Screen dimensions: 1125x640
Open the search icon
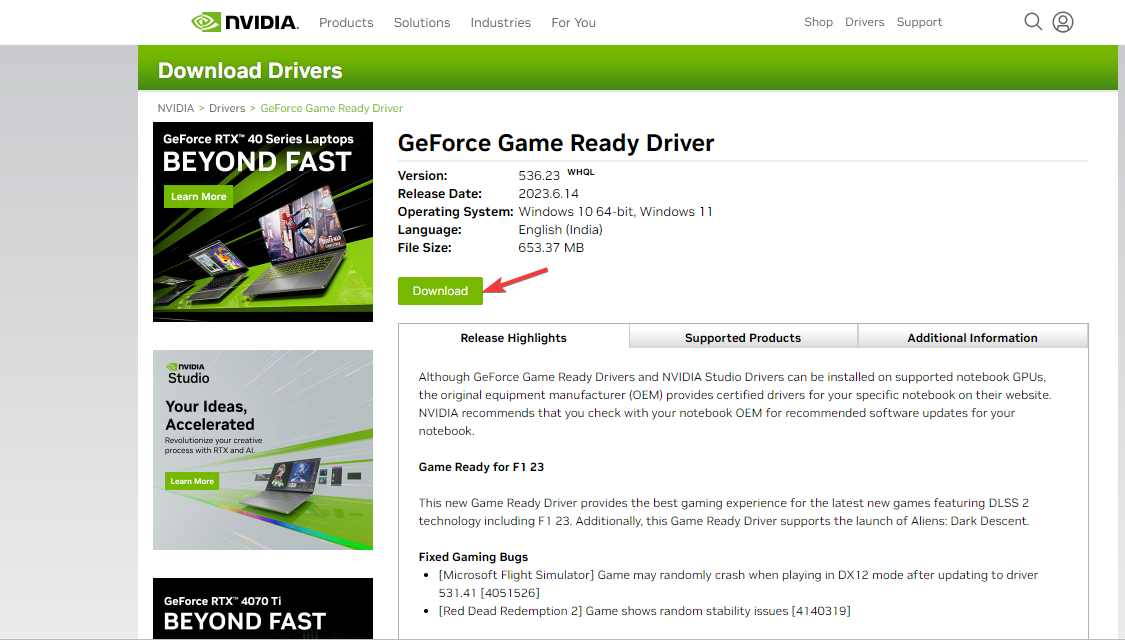pos(1032,22)
